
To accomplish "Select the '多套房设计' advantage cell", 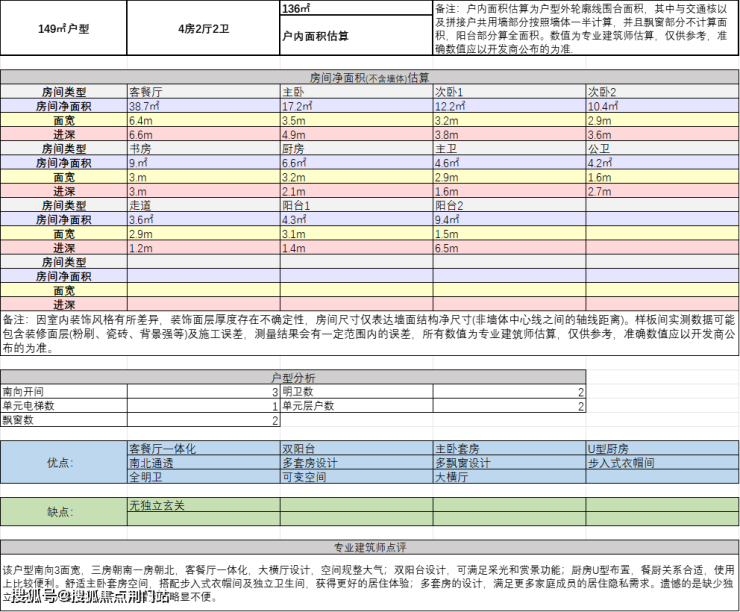I will click(x=357, y=462).
